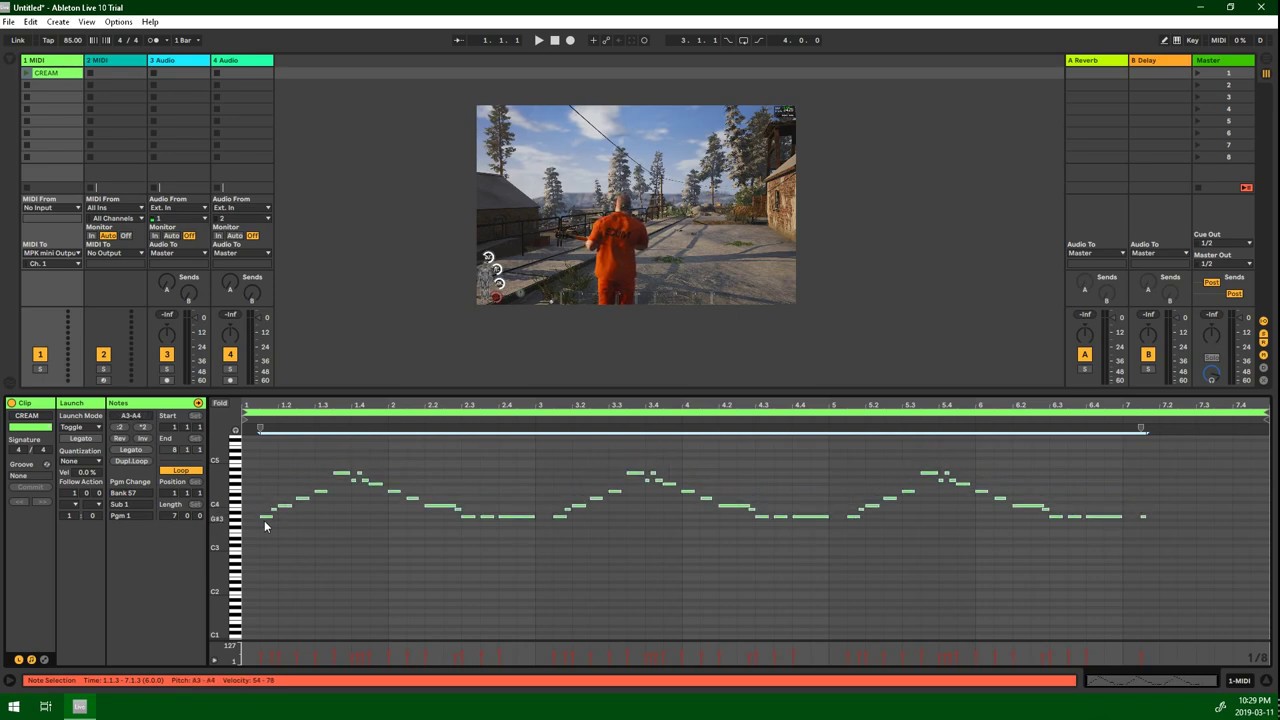Toggle Punch-Out switch icon
Viewport: 1280px width, 720px height.
(x=758, y=40)
